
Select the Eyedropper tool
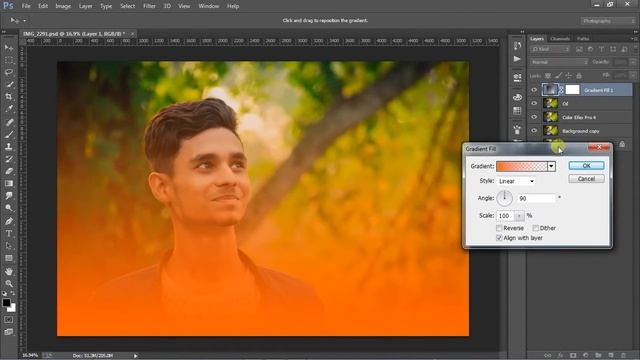[x=9, y=109]
